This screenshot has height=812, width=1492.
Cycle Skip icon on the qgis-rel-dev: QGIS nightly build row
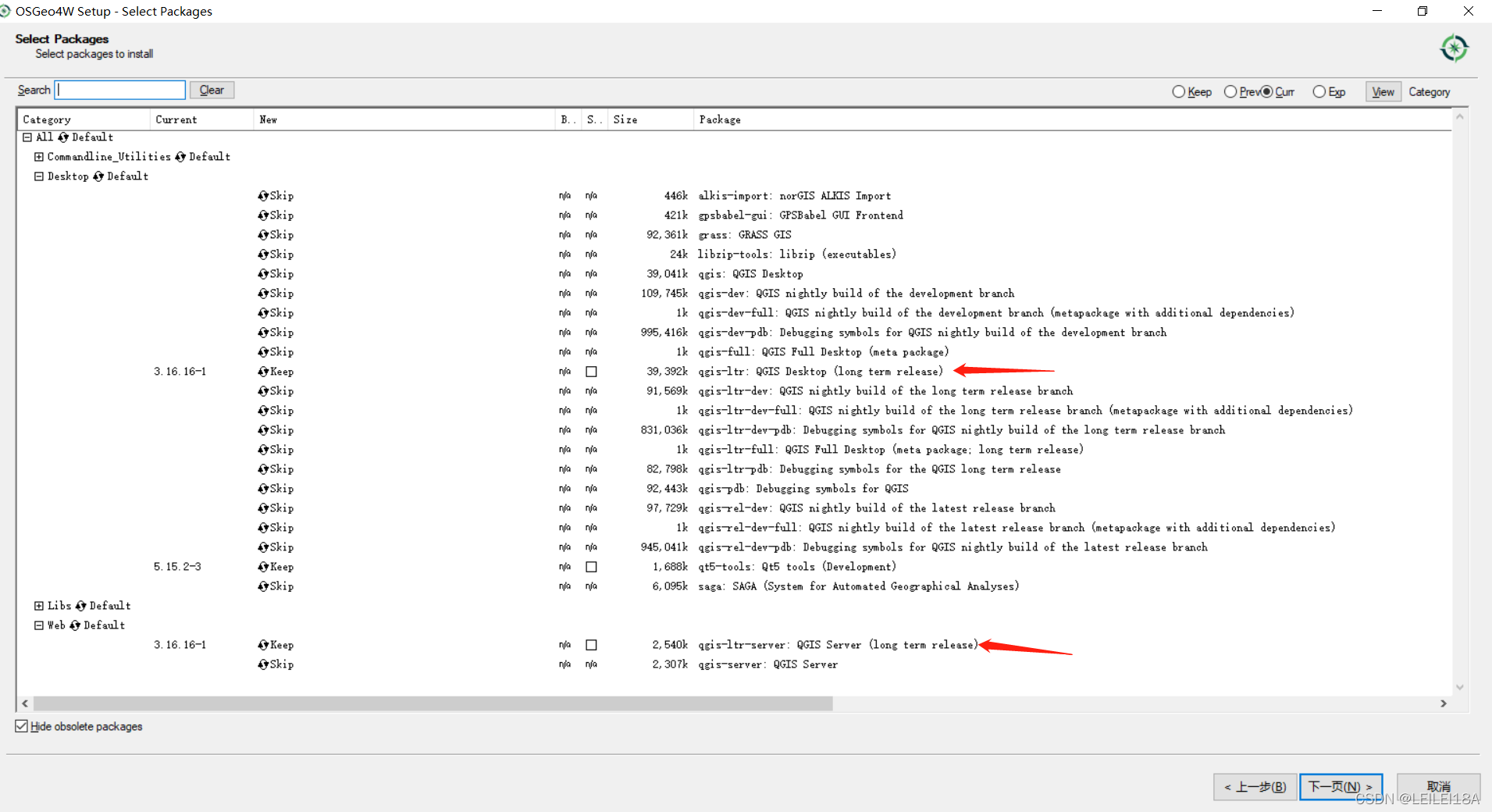[263, 508]
